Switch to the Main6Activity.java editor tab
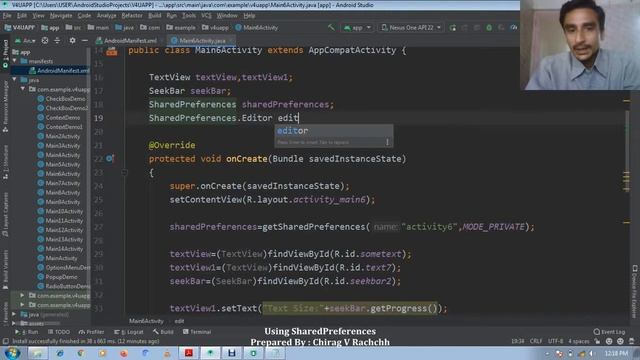This screenshot has height=360, width=640. point(202,40)
